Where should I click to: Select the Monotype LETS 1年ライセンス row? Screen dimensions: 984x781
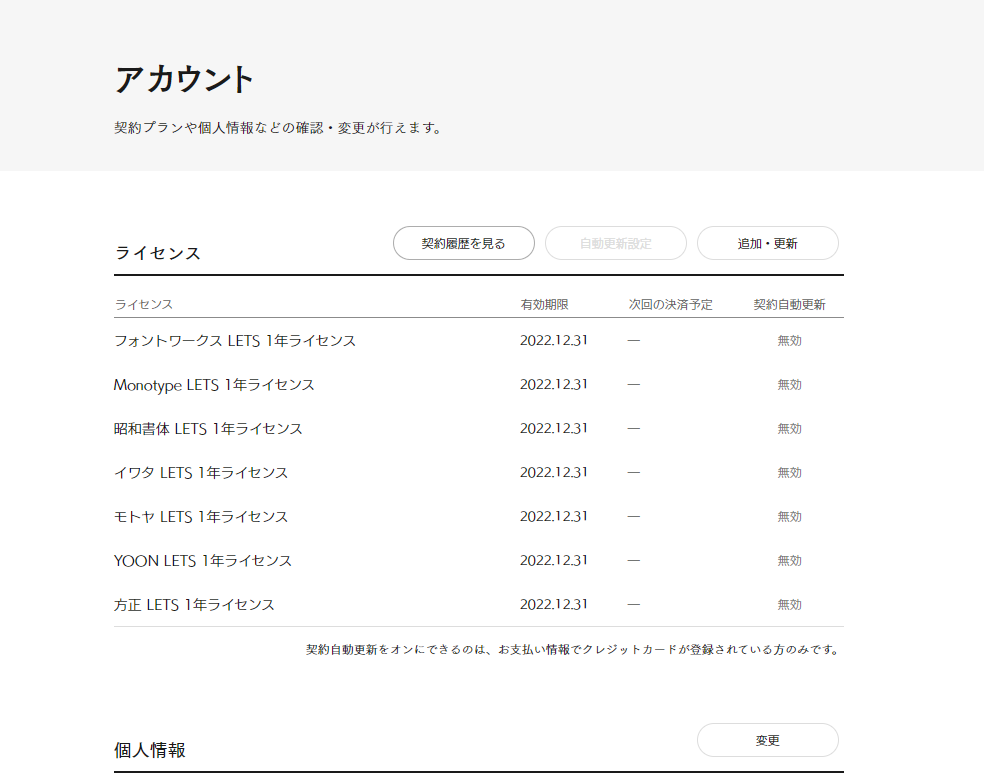479,385
